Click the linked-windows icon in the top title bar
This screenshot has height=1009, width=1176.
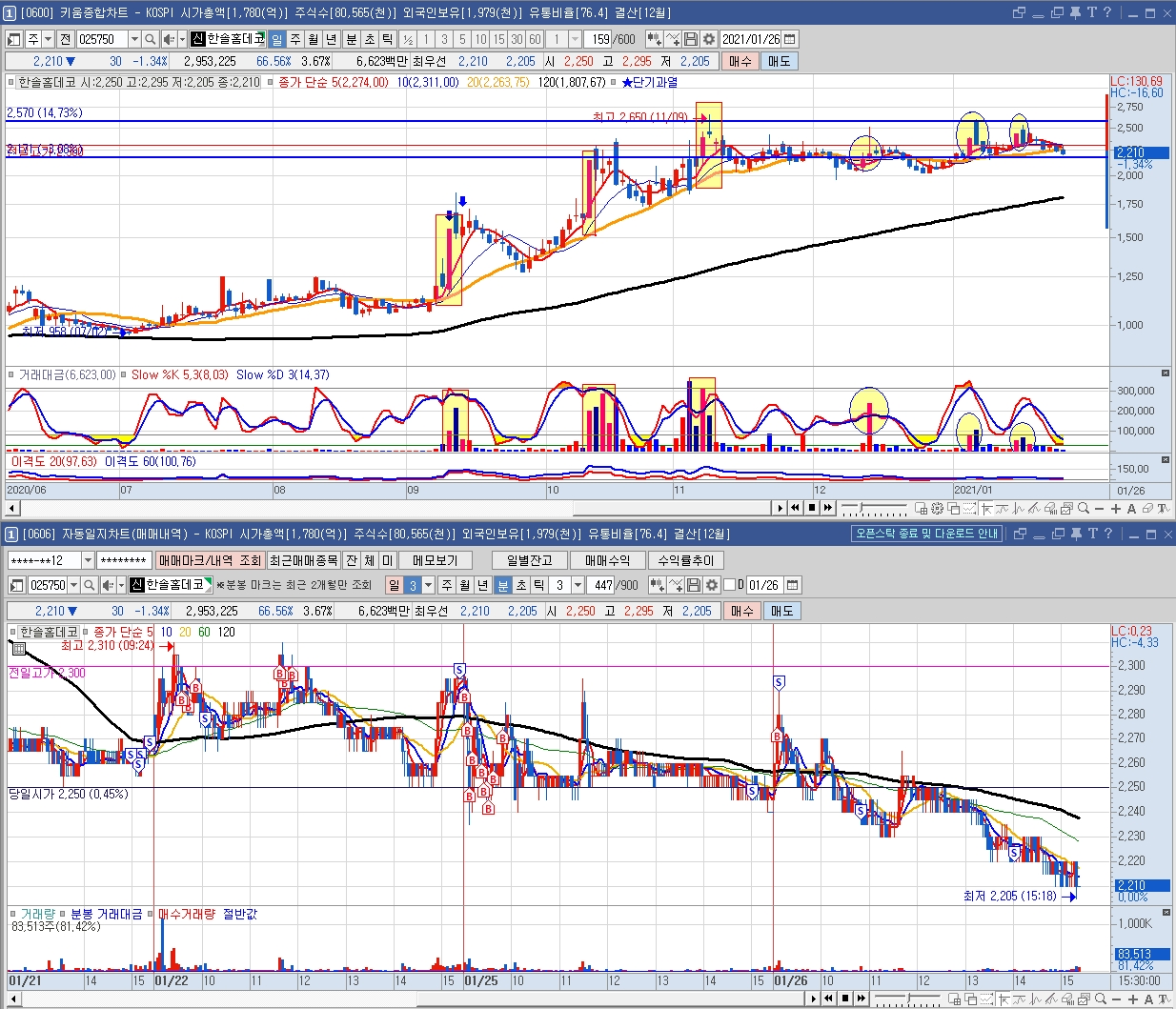tap(1019, 12)
